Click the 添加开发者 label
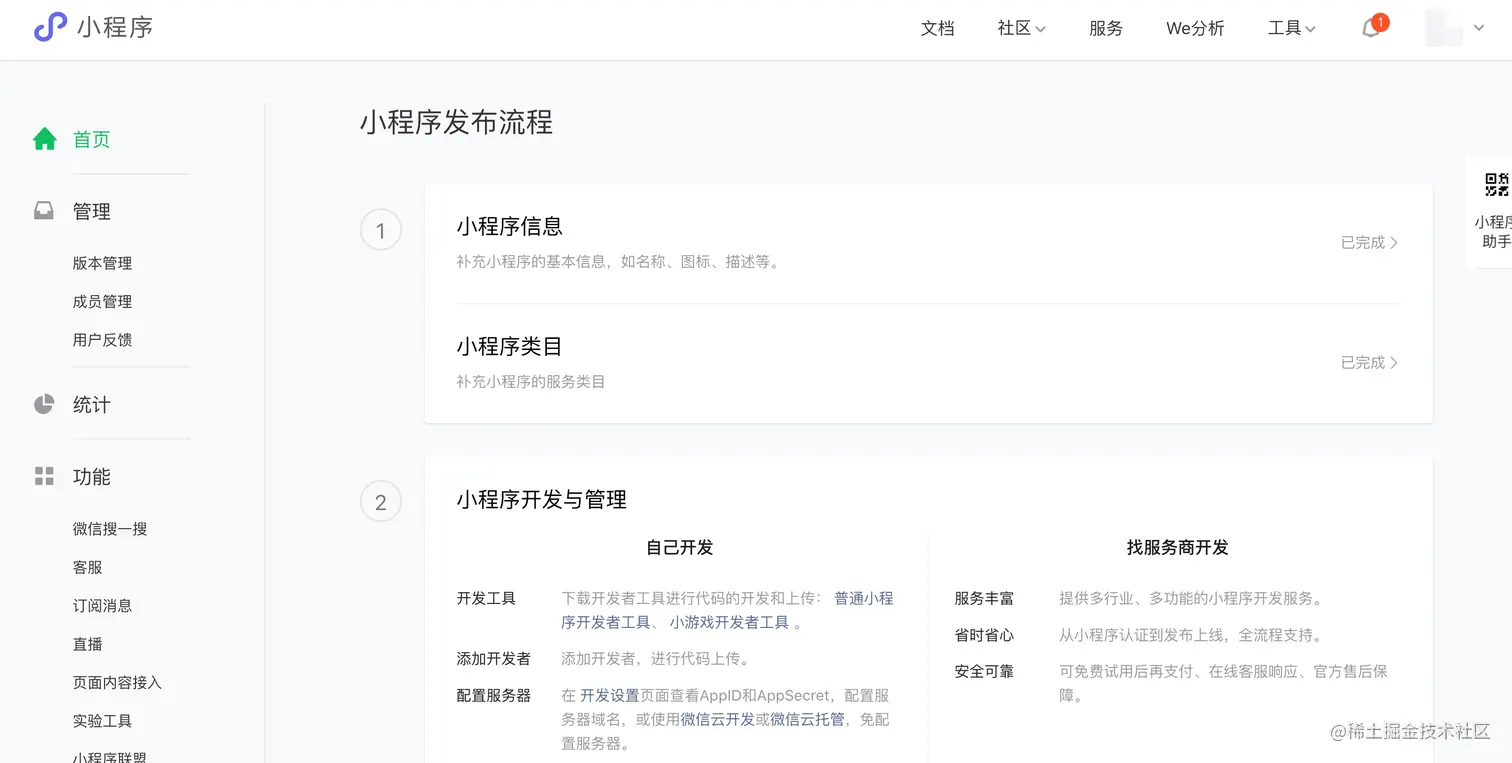 (x=493, y=658)
